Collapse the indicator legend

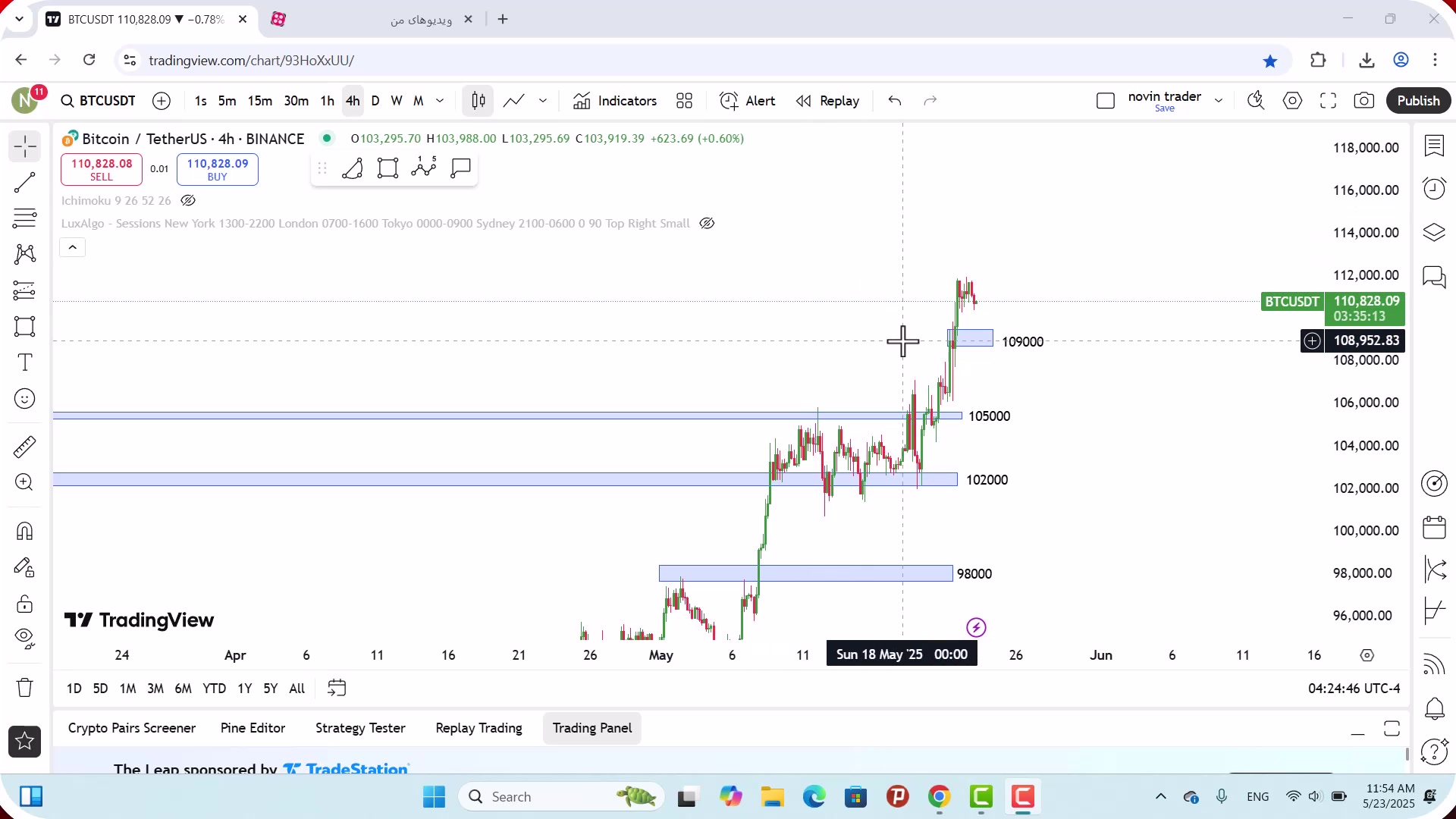point(73,247)
